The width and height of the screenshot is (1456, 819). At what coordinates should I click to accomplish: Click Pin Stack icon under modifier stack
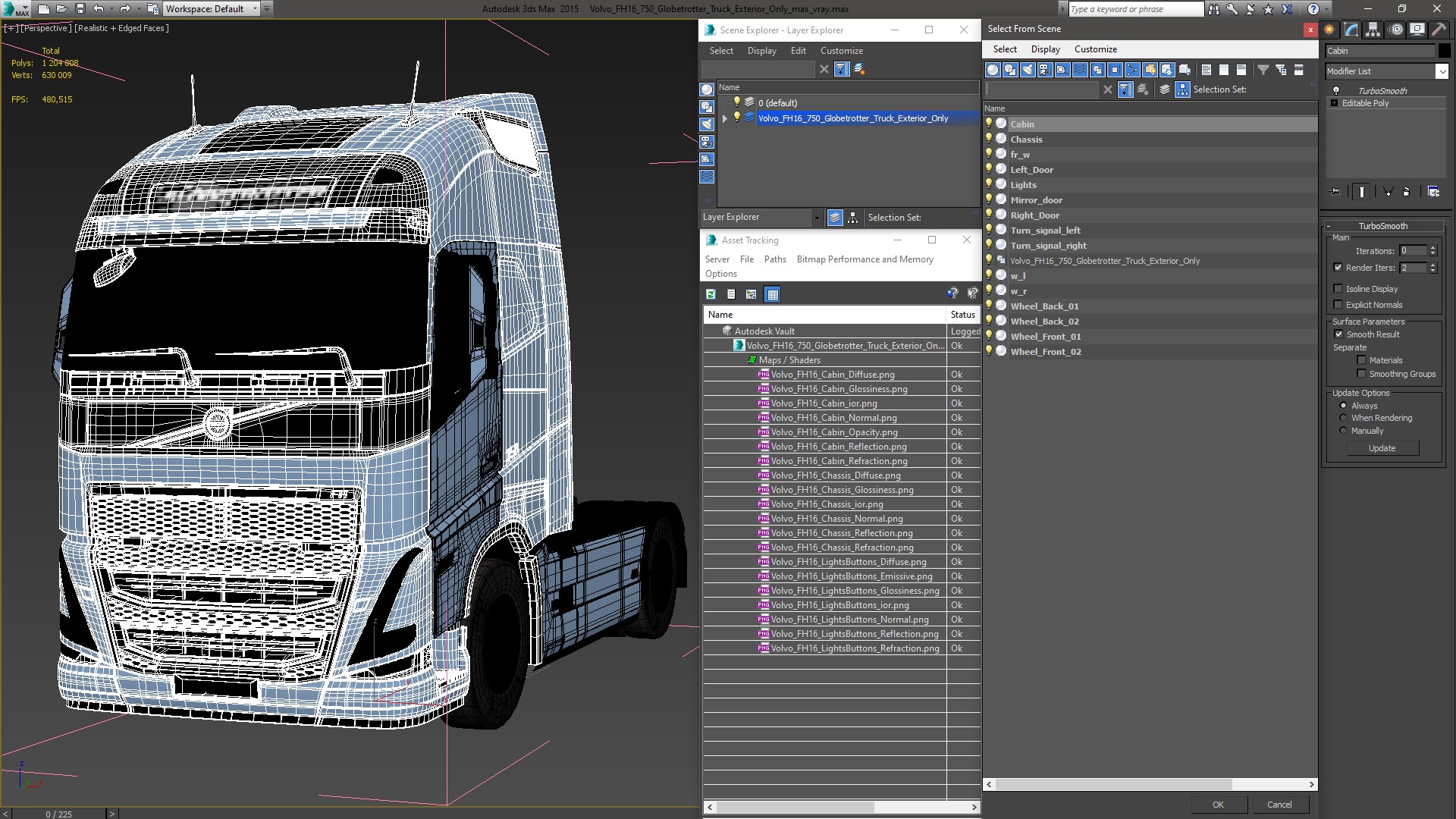click(x=1335, y=192)
